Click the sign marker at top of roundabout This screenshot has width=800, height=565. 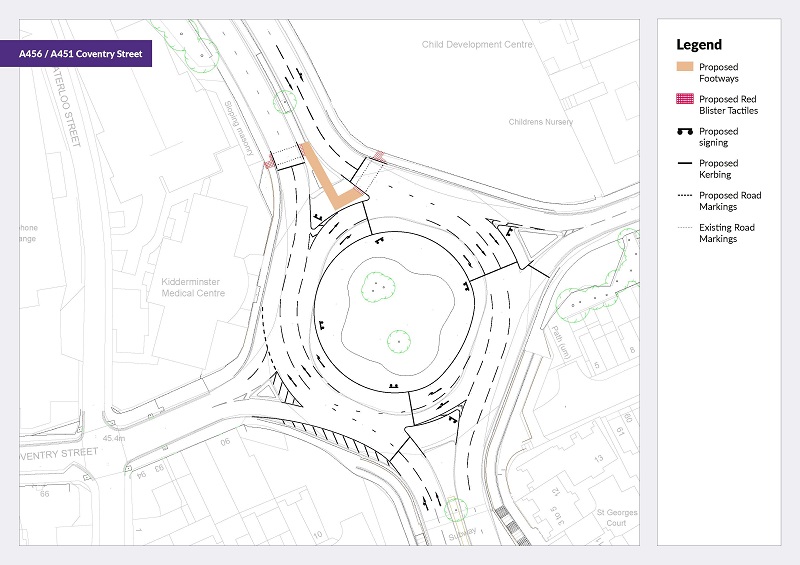tap(378, 240)
